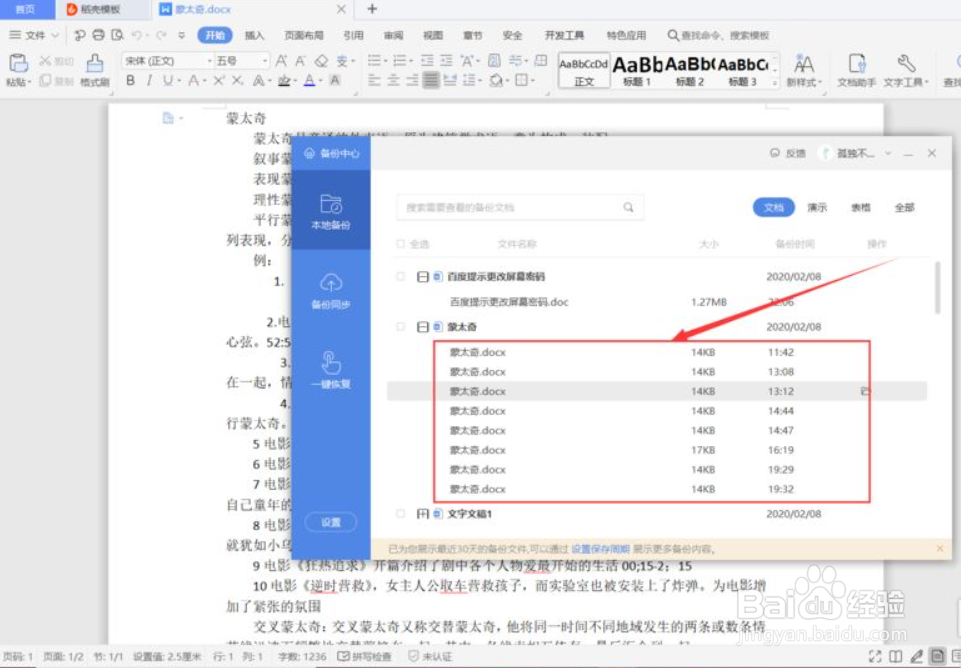Viewport: 961px width, 668px height.
Task: Switch to the 开发工具 ribbon tab
Action: 564,36
